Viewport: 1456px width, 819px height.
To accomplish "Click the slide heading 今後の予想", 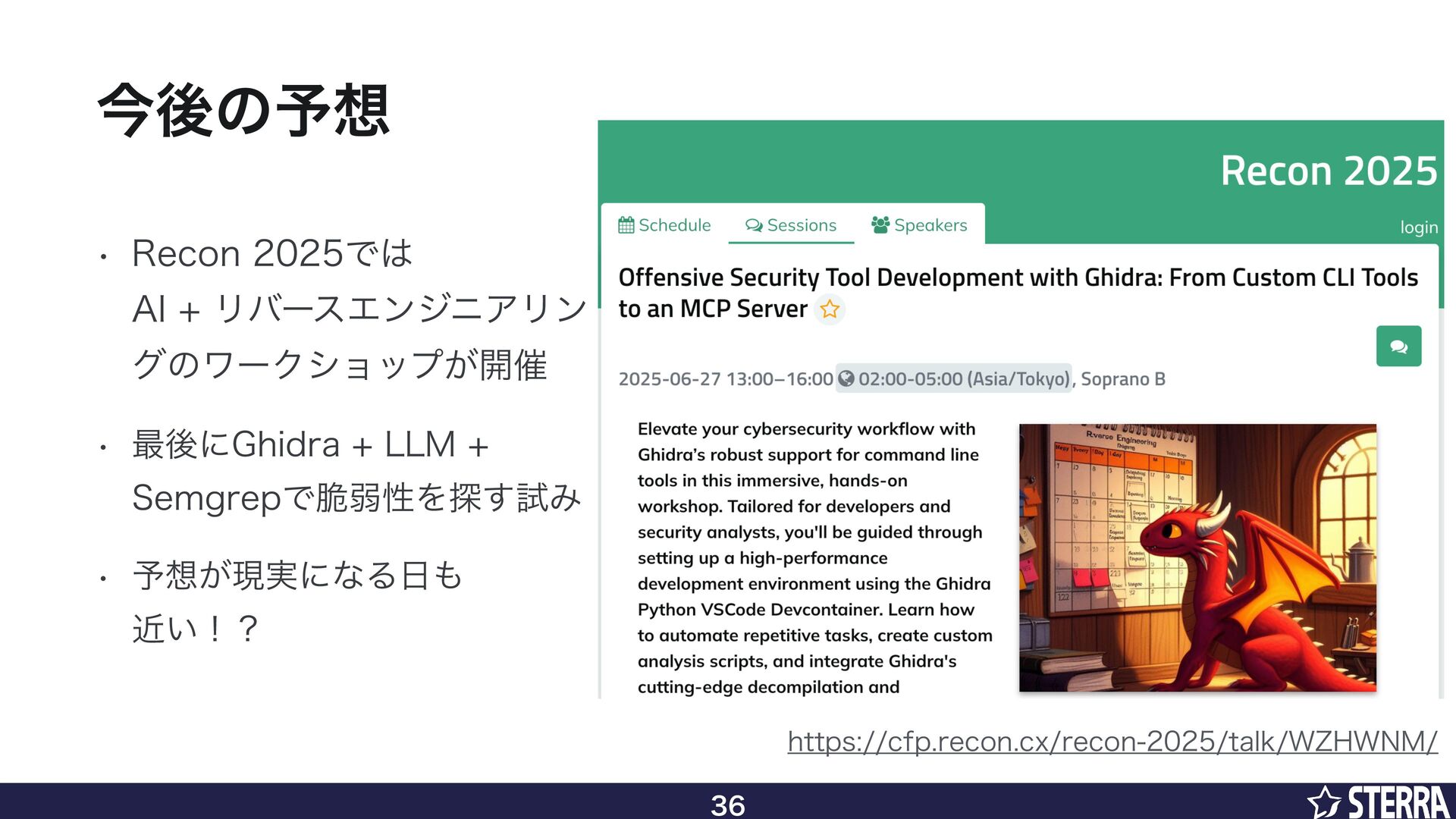I will click(x=244, y=111).
